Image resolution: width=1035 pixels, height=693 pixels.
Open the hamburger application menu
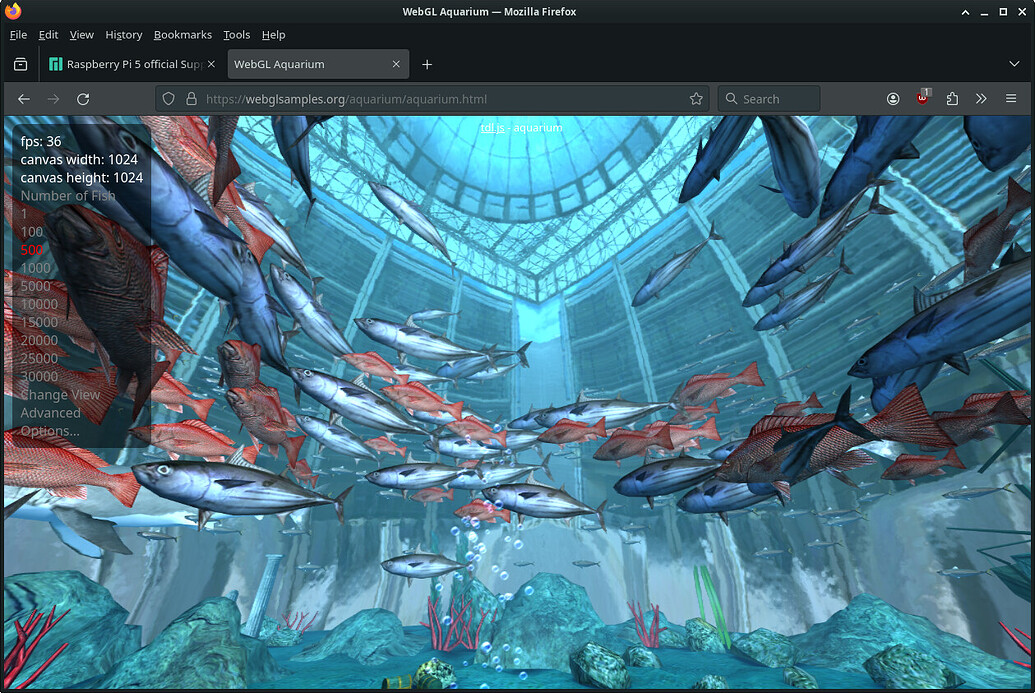click(x=1011, y=99)
